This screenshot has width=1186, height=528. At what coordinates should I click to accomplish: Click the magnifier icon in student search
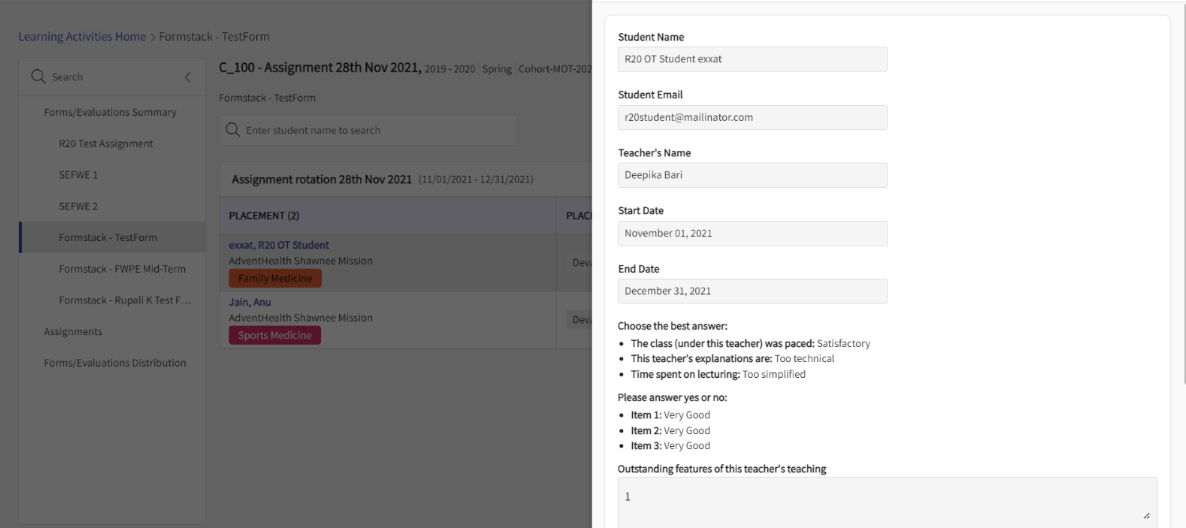coord(233,130)
